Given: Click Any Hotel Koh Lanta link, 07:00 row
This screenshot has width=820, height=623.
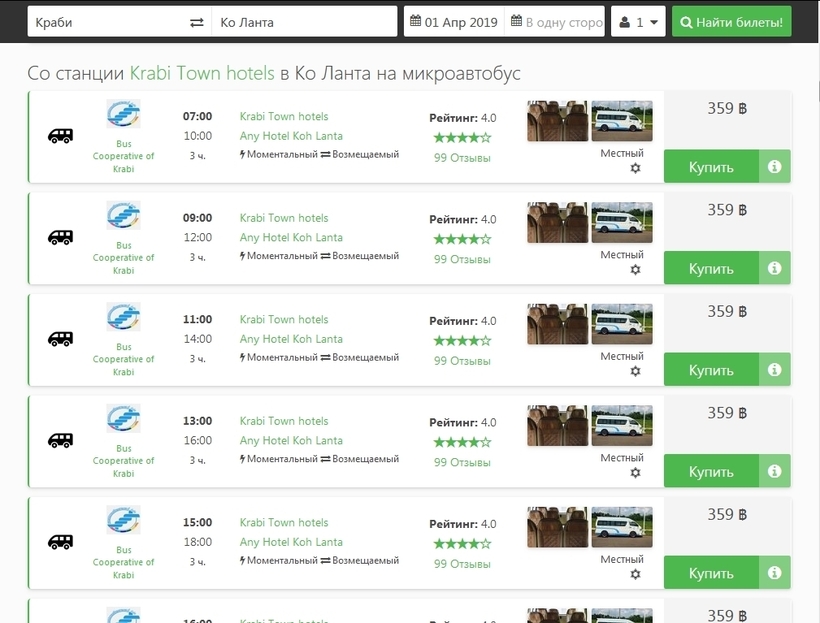Looking at the screenshot, I should click(x=291, y=136).
